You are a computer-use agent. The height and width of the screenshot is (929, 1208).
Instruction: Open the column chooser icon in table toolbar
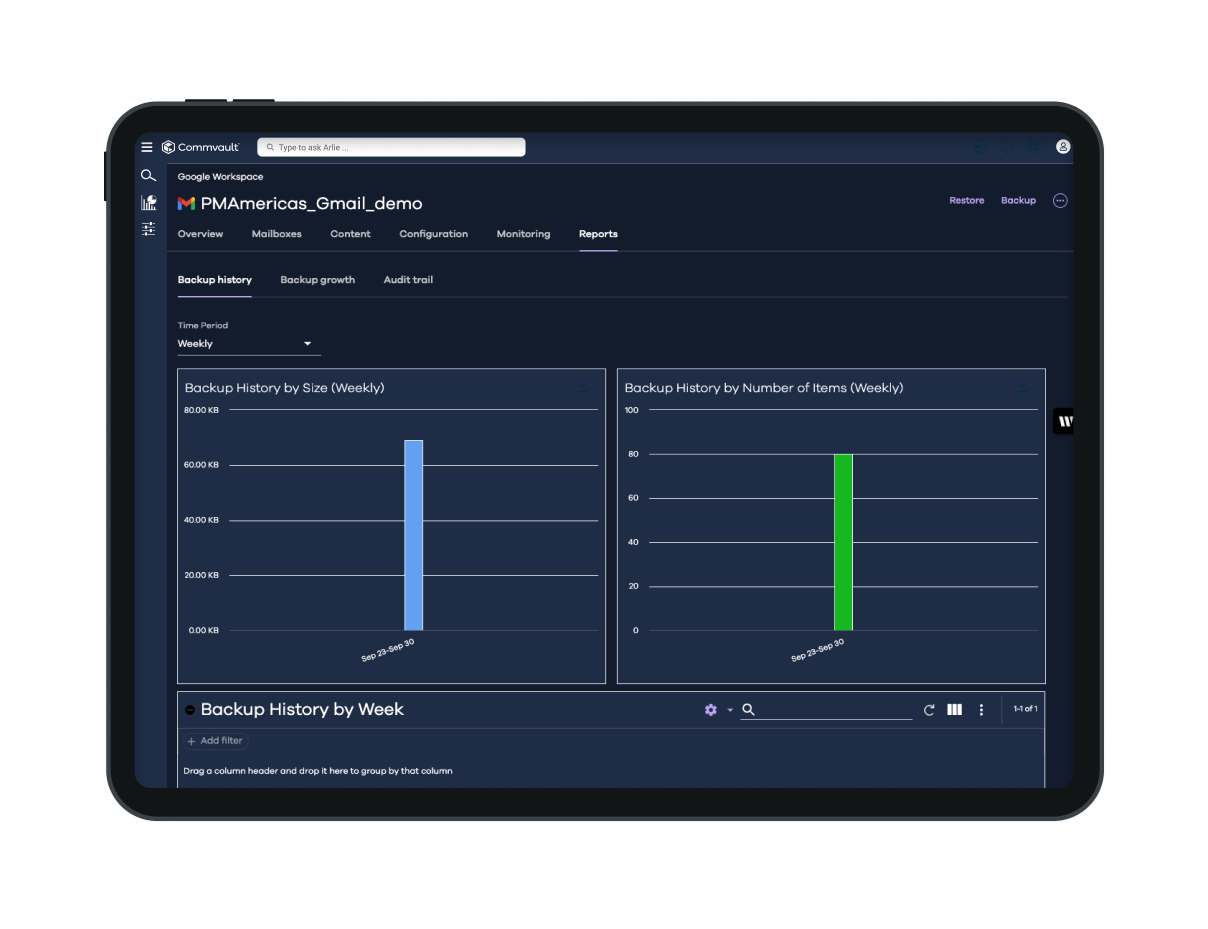(955, 710)
